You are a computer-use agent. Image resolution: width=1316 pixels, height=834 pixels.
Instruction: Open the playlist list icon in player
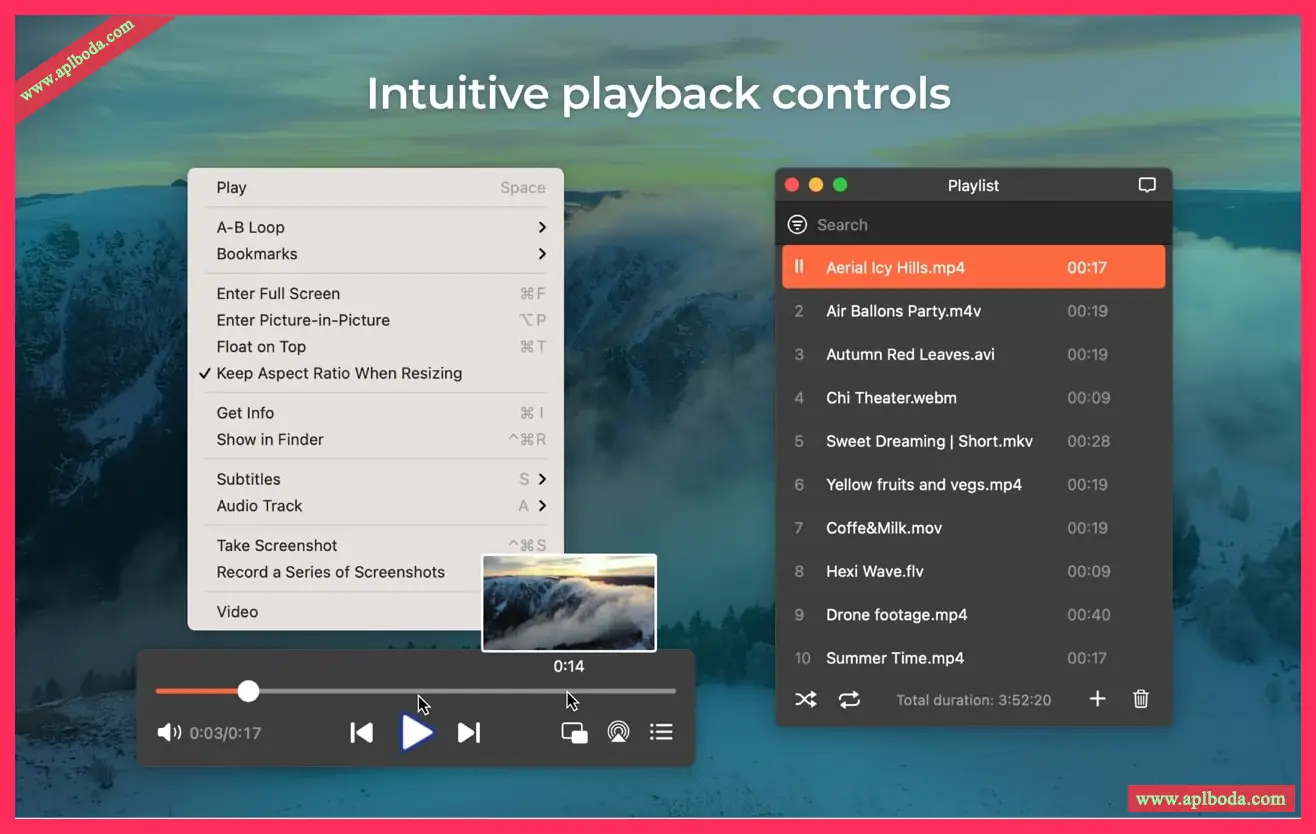661,733
